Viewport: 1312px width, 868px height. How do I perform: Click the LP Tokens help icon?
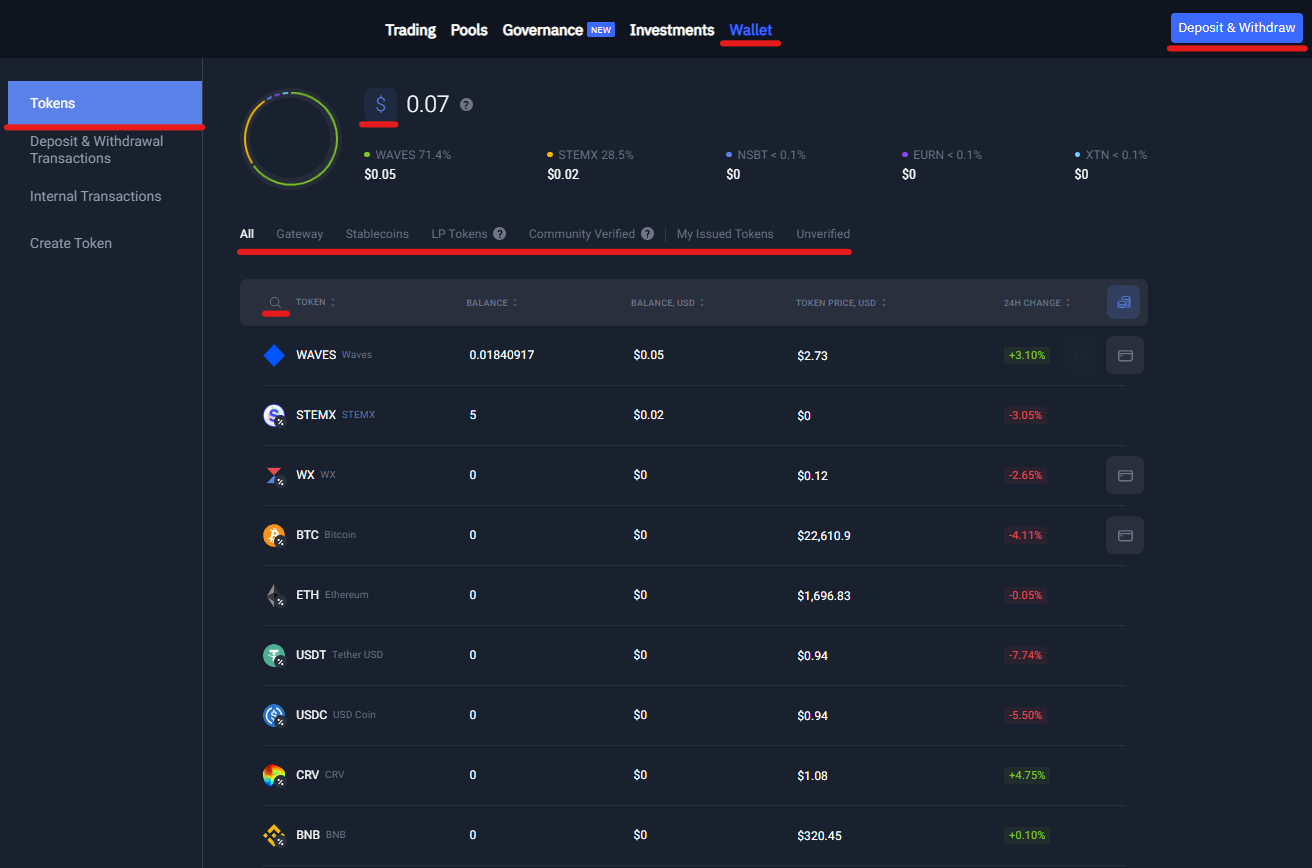[500, 234]
